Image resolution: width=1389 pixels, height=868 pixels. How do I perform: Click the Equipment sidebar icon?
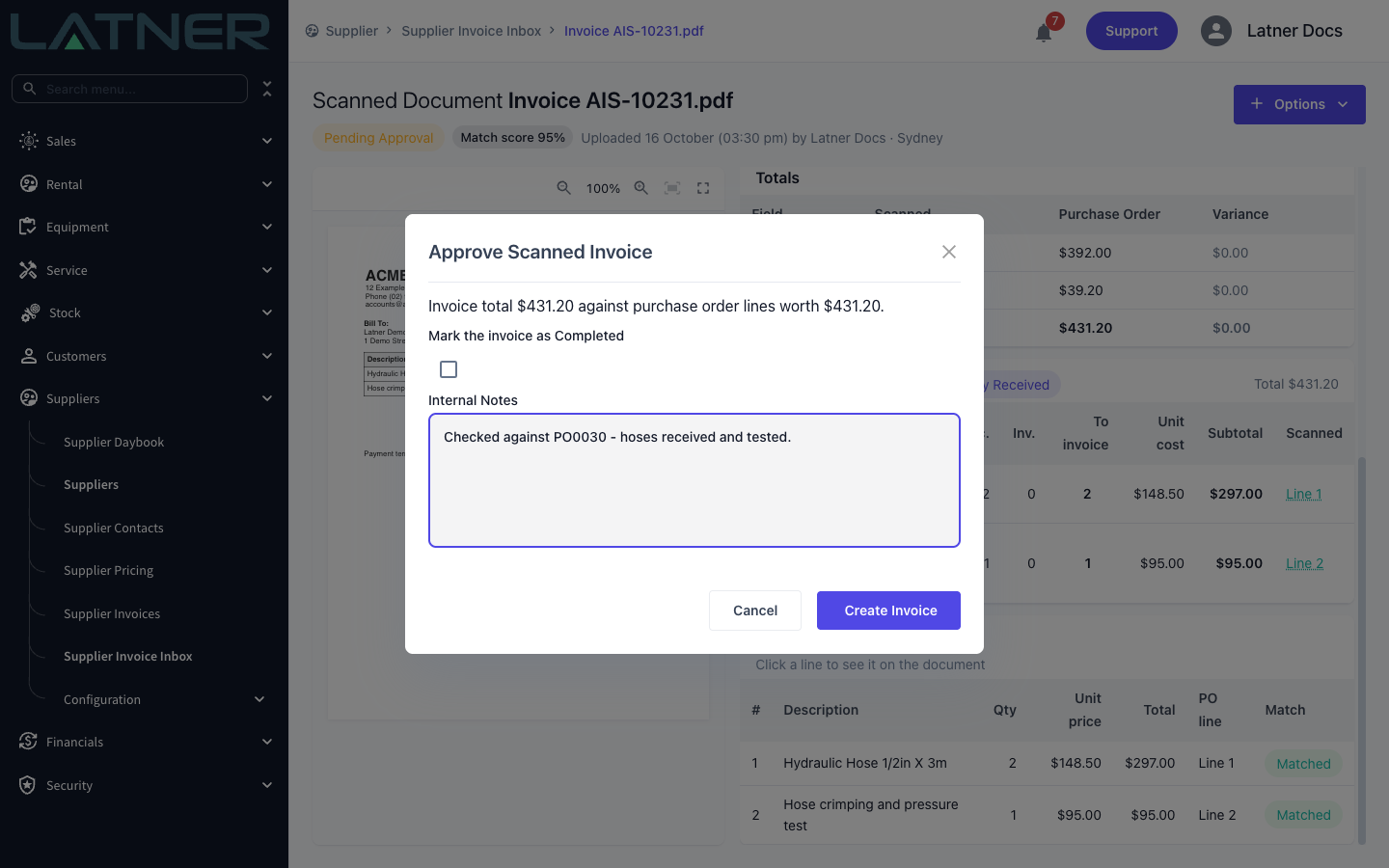pos(28,227)
